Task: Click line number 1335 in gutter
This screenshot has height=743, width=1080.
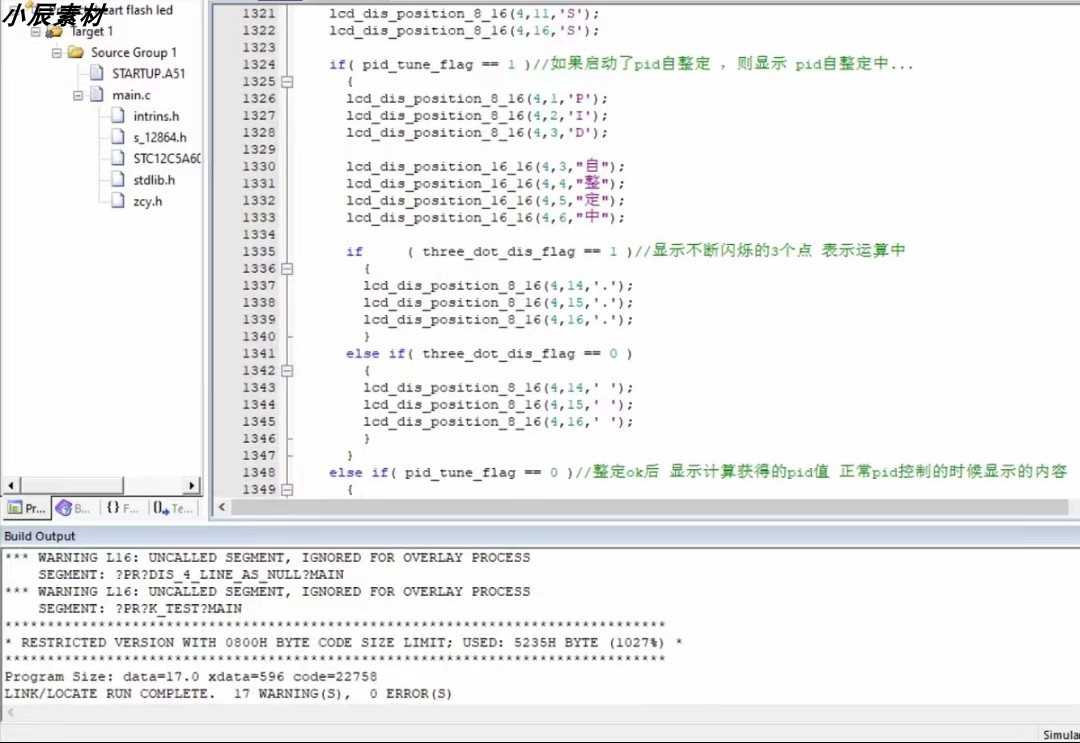Action: point(258,251)
